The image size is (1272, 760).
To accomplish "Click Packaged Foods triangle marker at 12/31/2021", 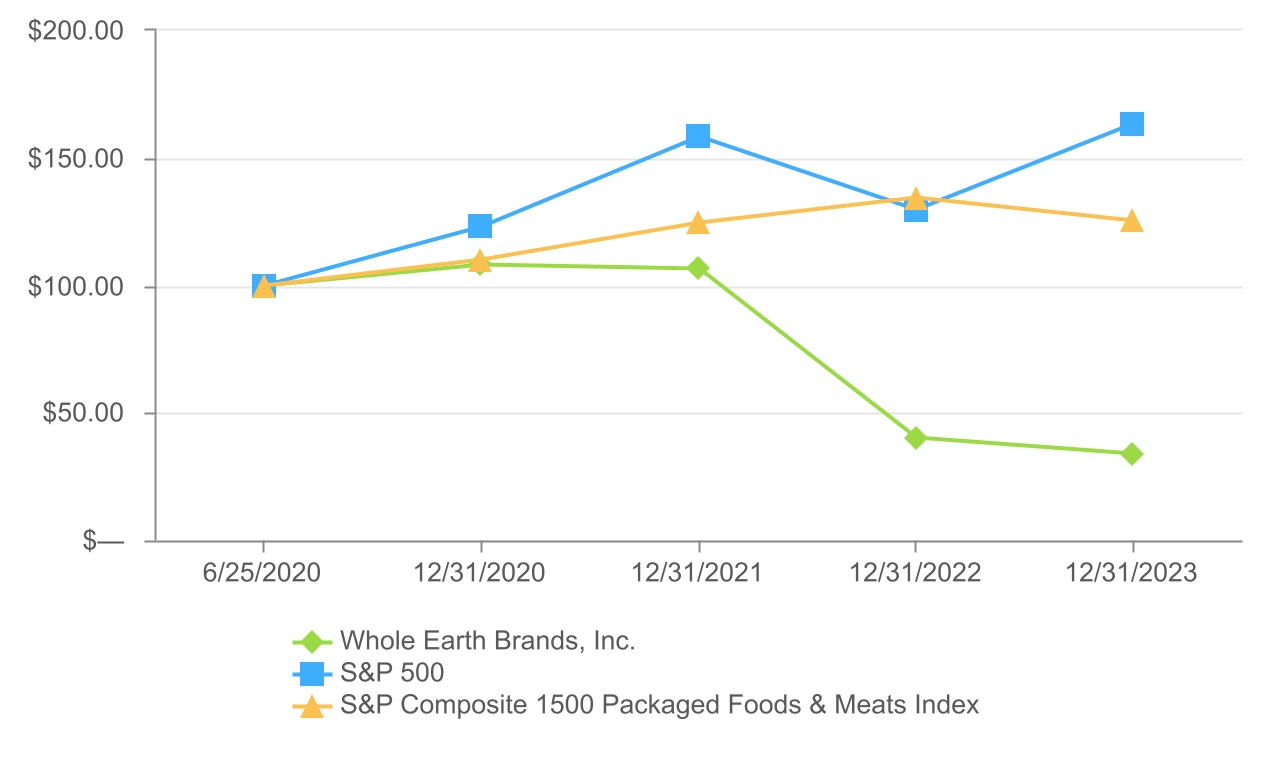I will [x=698, y=223].
